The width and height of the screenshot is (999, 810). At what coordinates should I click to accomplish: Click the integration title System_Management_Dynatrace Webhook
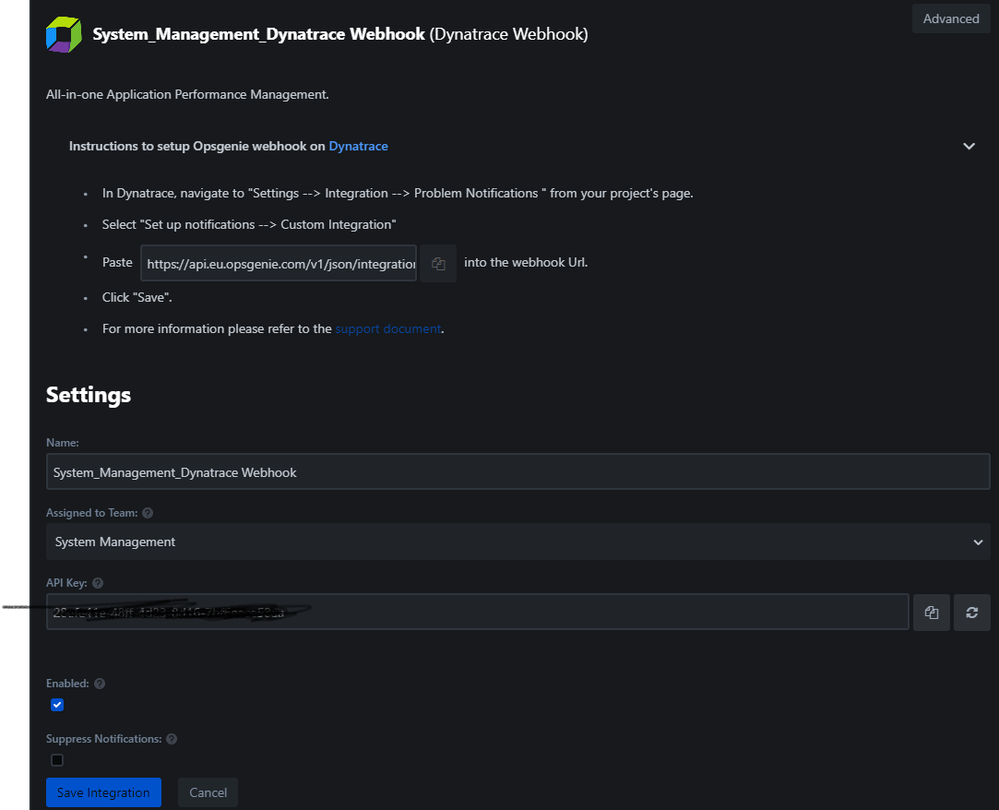pos(259,34)
